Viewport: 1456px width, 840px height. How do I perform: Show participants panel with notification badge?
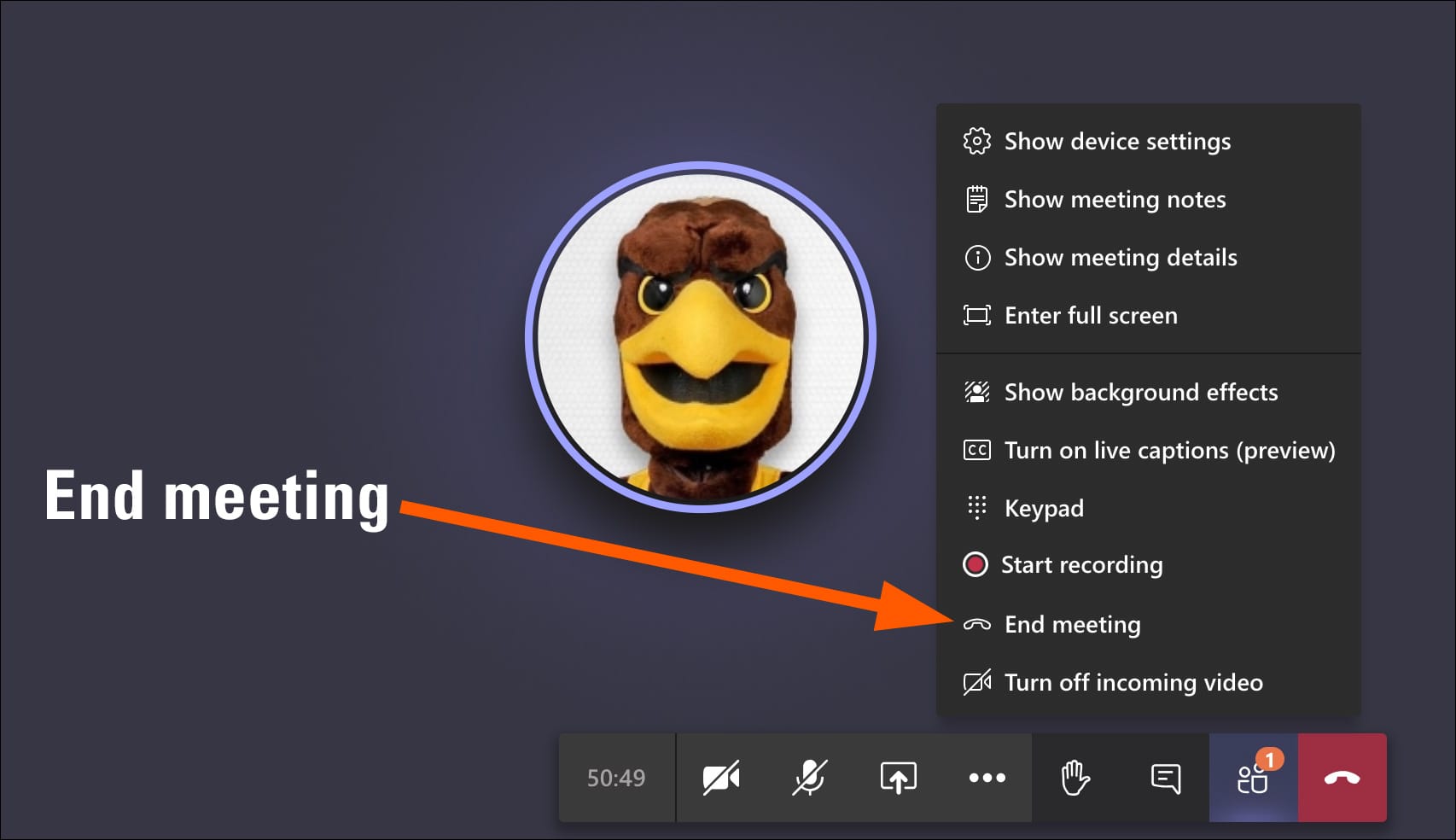point(1253,778)
